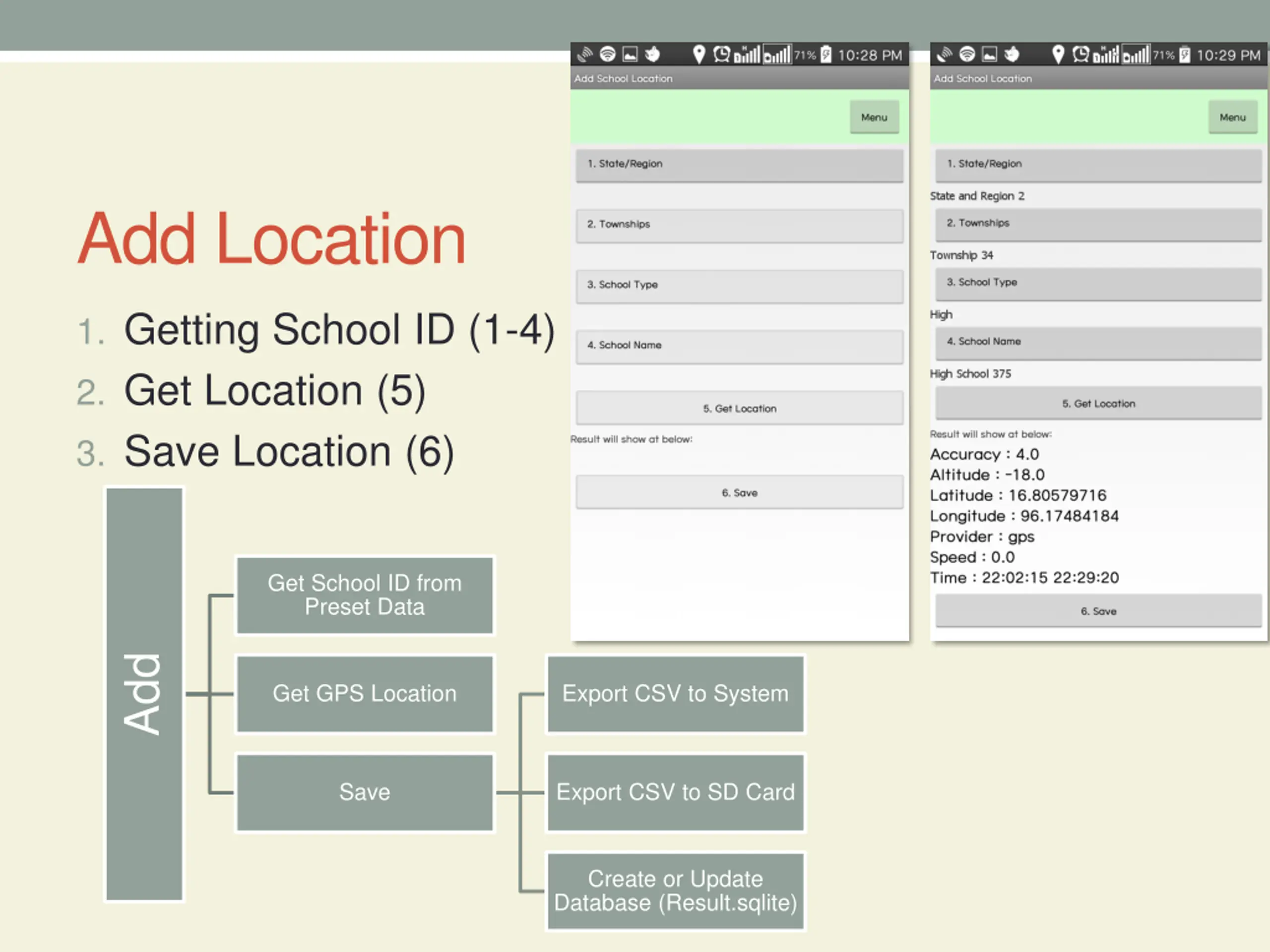Tap the picture notification icon in the 10:28 PM phone

(630, 54)
